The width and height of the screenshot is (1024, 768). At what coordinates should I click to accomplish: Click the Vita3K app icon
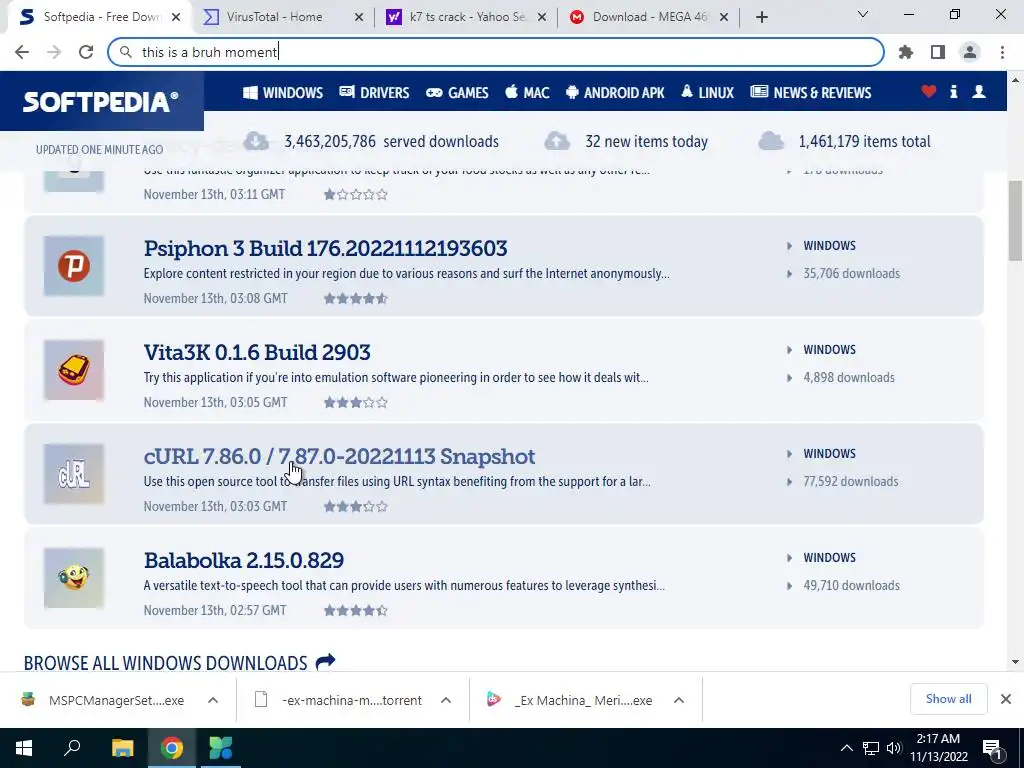pyautogui.click(x=74, y=370)
